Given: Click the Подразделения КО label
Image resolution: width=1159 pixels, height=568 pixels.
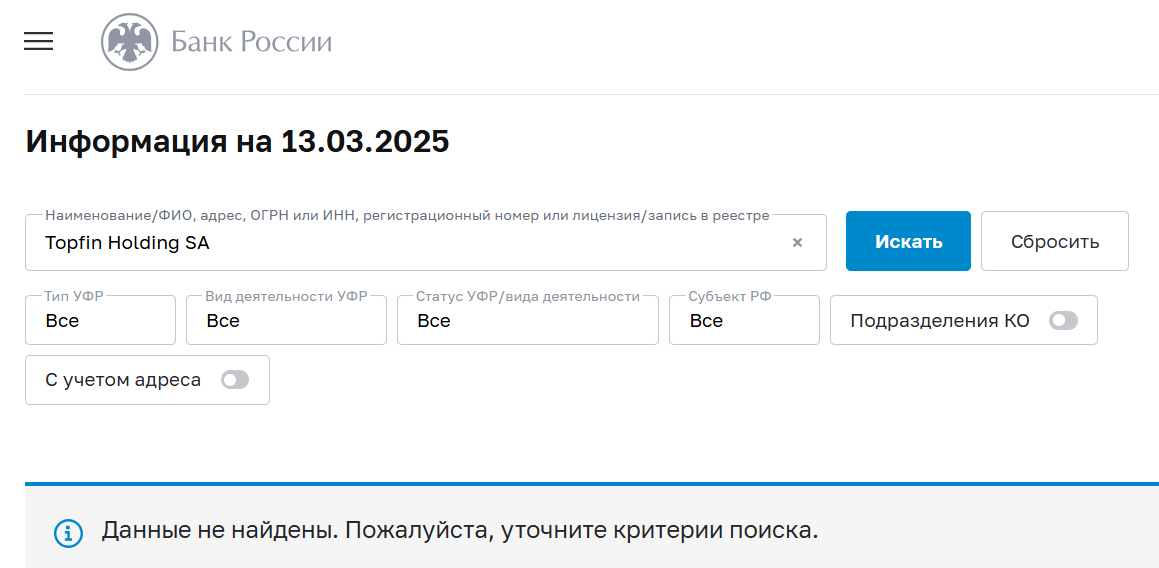Looking at the screenshot, I should [939, 321].
